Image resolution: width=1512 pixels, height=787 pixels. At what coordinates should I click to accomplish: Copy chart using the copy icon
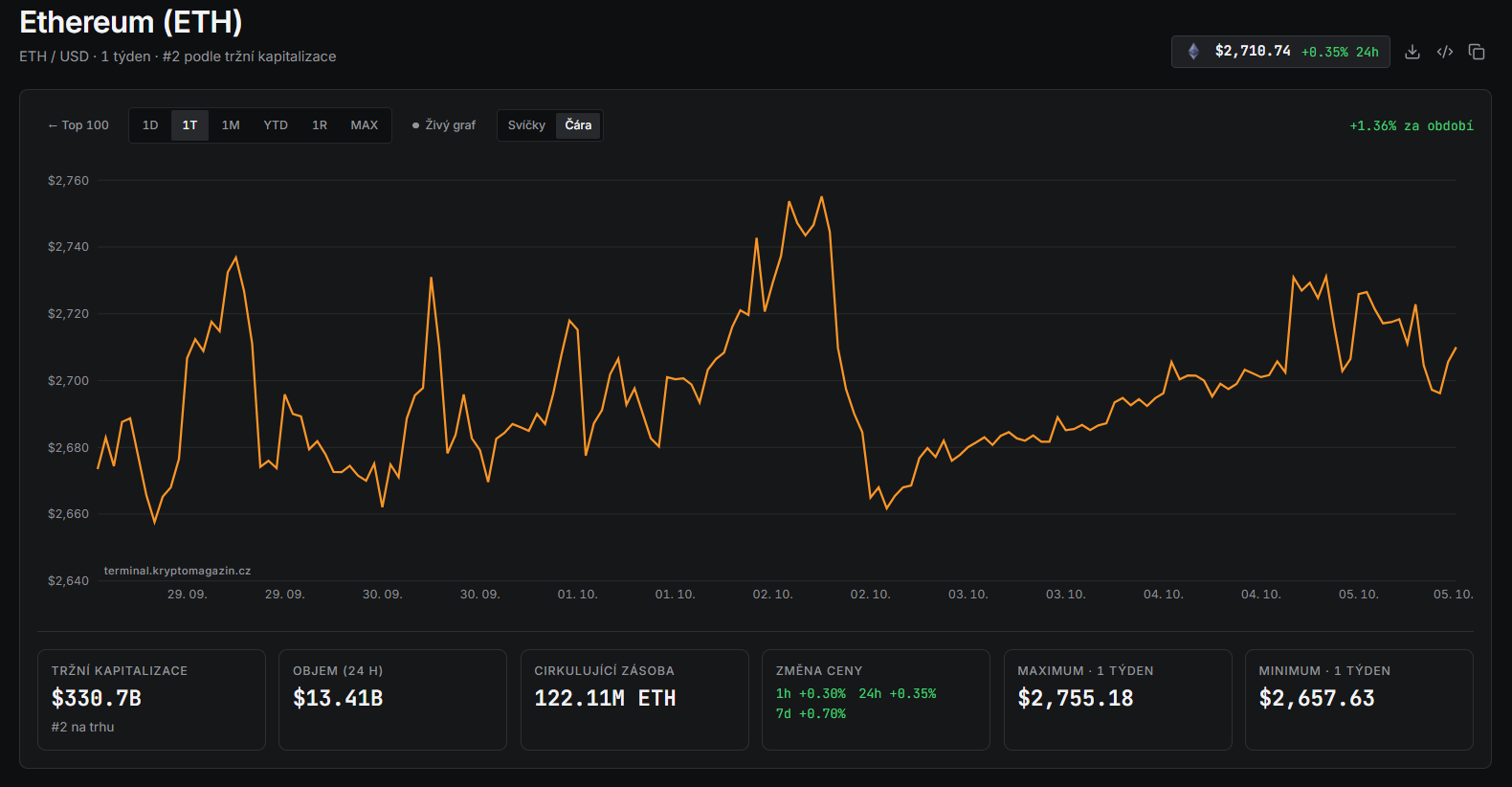(1477, 52)
